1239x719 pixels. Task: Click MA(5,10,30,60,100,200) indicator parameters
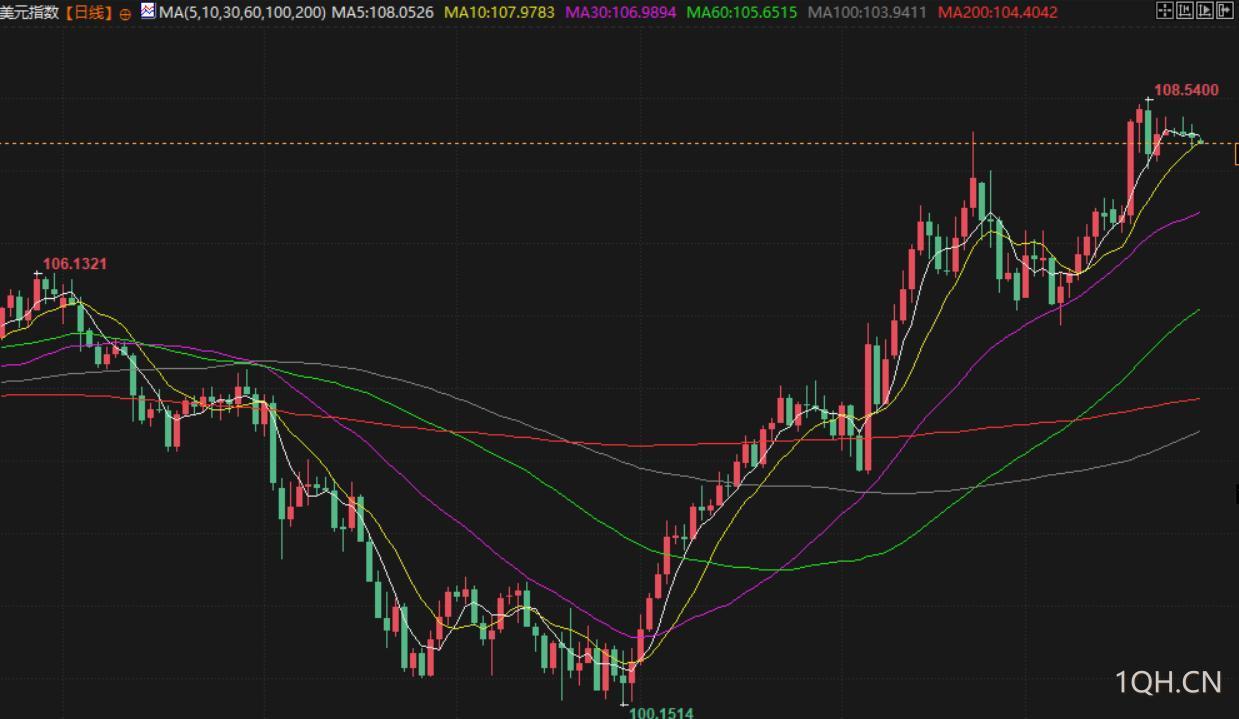(242, 13)
